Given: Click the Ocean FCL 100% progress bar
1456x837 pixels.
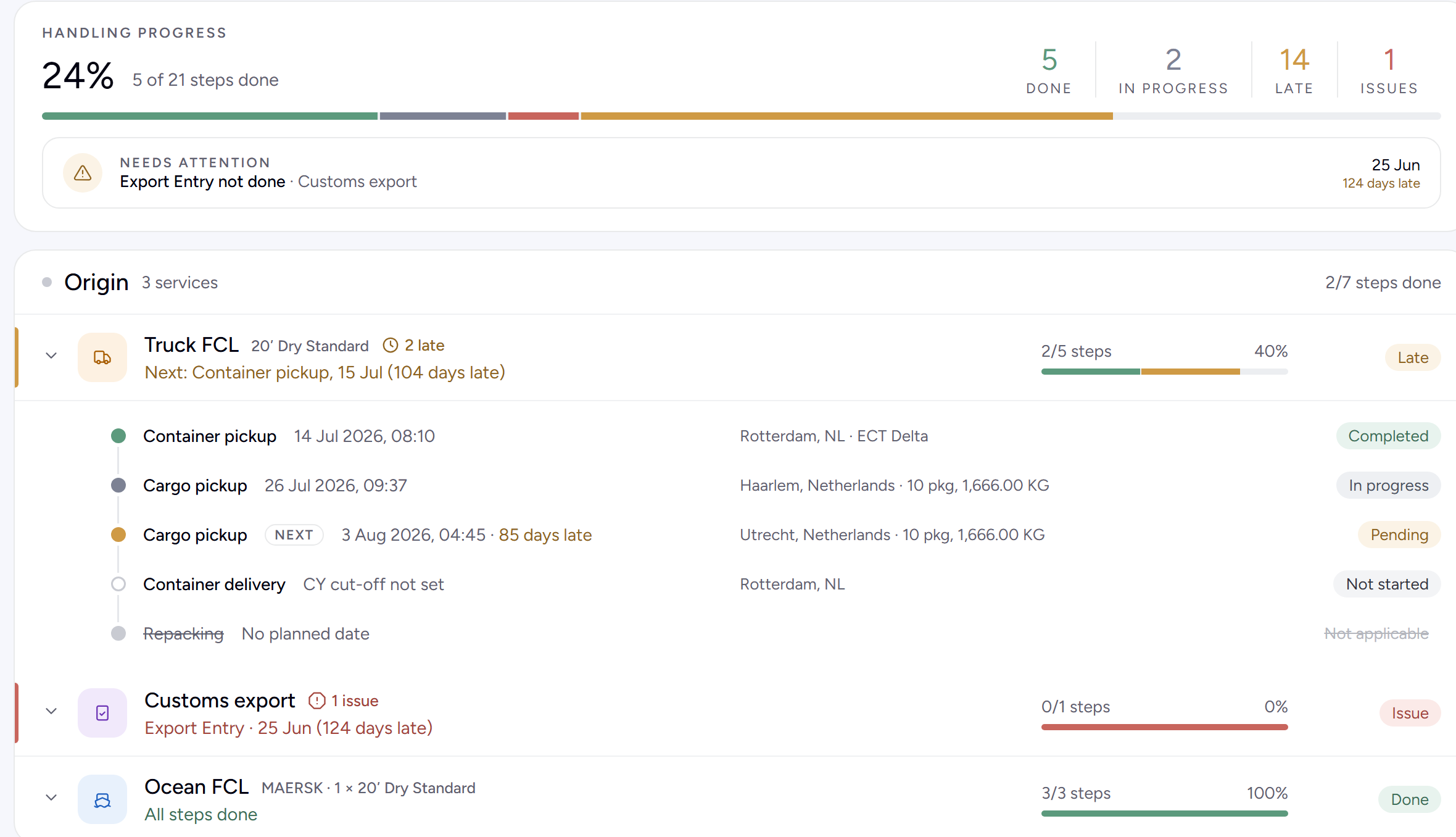Looking at the screenshot, I should click(x=1164, y=814).
